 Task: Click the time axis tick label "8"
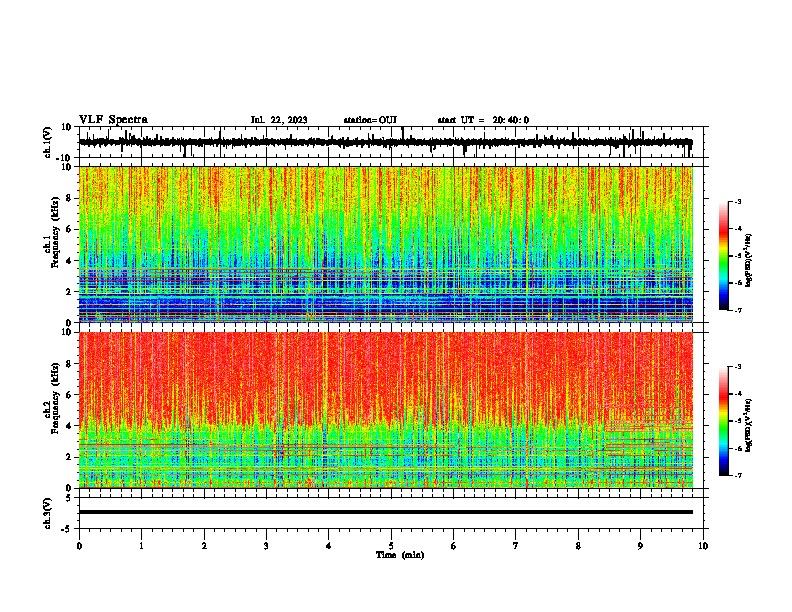(x=578, y=546)
